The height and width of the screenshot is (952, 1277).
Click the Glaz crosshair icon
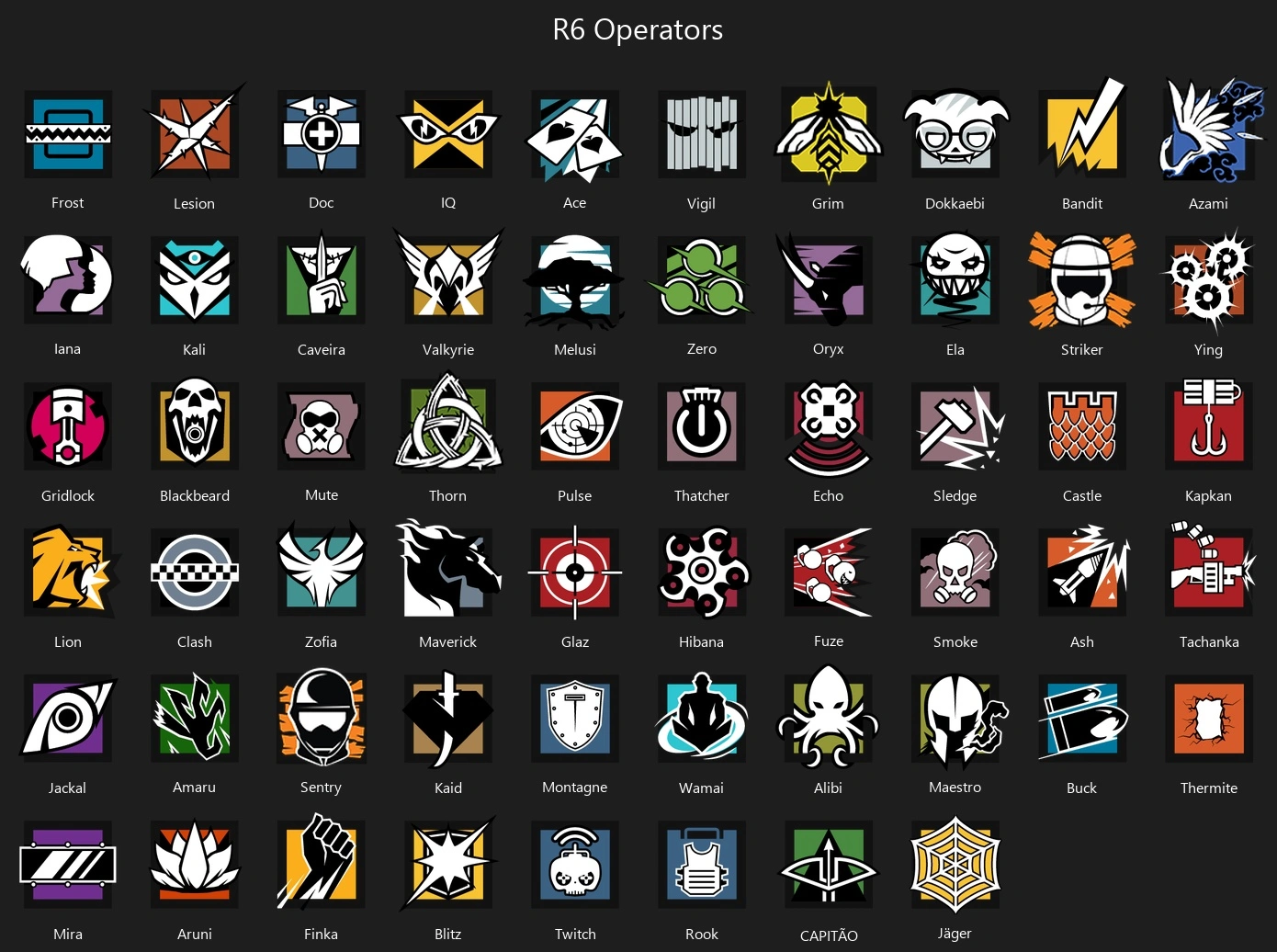click(x=575, y=572)
